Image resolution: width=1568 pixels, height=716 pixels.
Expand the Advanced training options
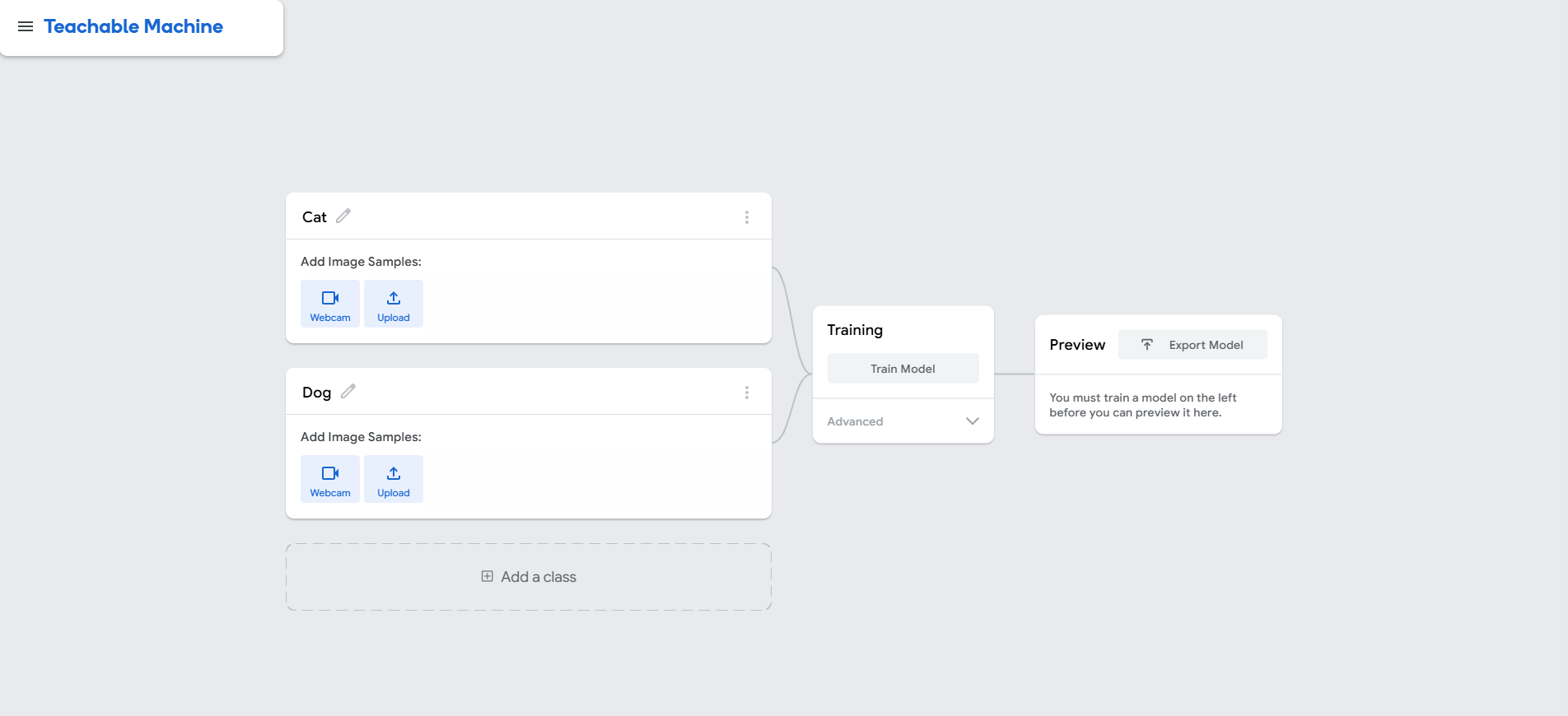pyautogui.click(x=903, y=421)
